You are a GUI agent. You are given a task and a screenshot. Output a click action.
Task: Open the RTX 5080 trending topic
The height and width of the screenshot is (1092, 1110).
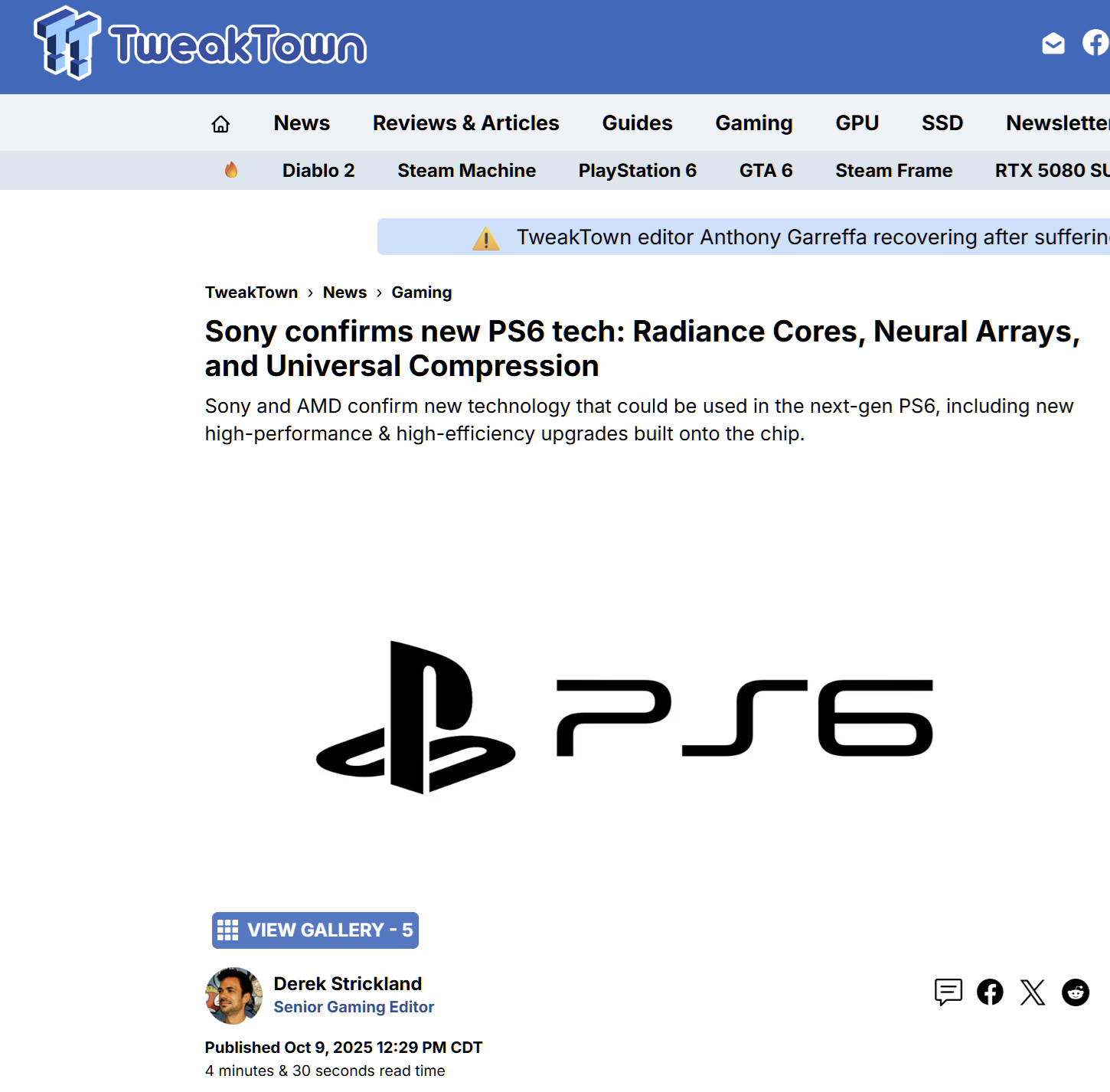coord(1053,170)
